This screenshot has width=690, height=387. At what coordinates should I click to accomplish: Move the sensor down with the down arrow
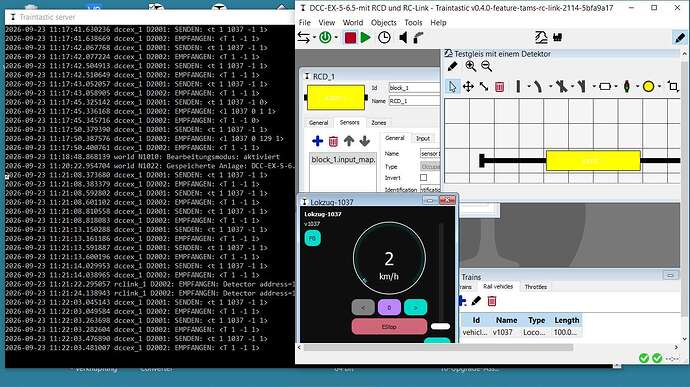(x=364, y=141)
